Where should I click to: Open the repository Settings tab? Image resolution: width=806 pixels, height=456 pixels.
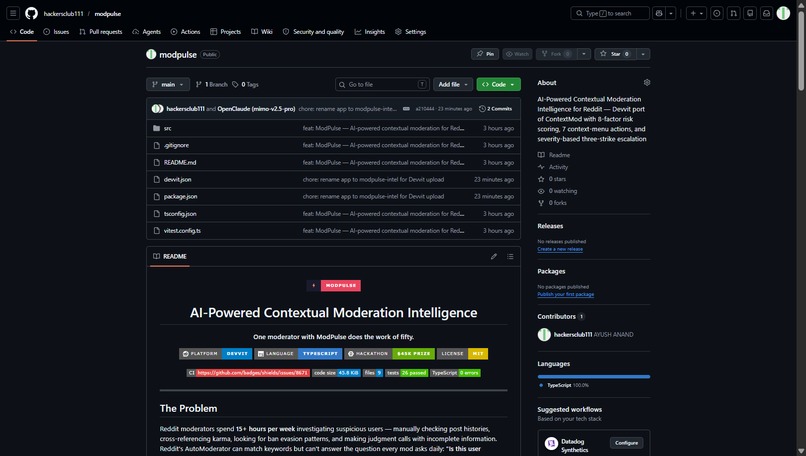tap(410, 32)
